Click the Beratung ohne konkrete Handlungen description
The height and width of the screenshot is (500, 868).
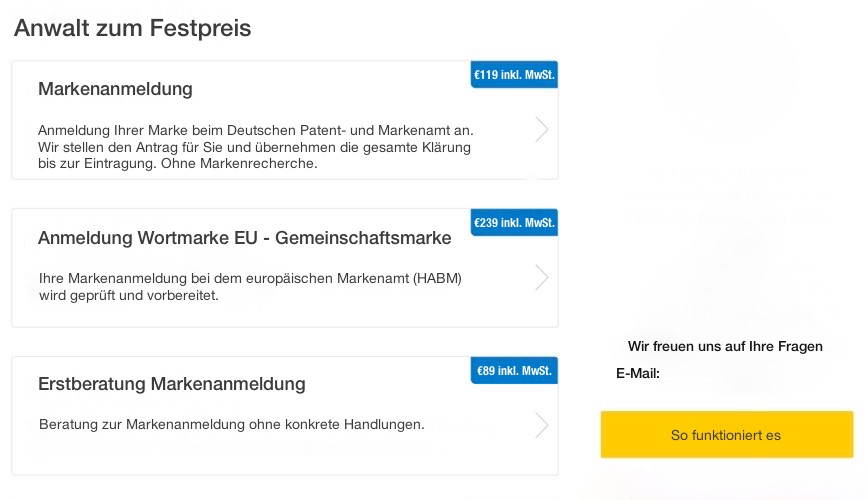(231, 425)
